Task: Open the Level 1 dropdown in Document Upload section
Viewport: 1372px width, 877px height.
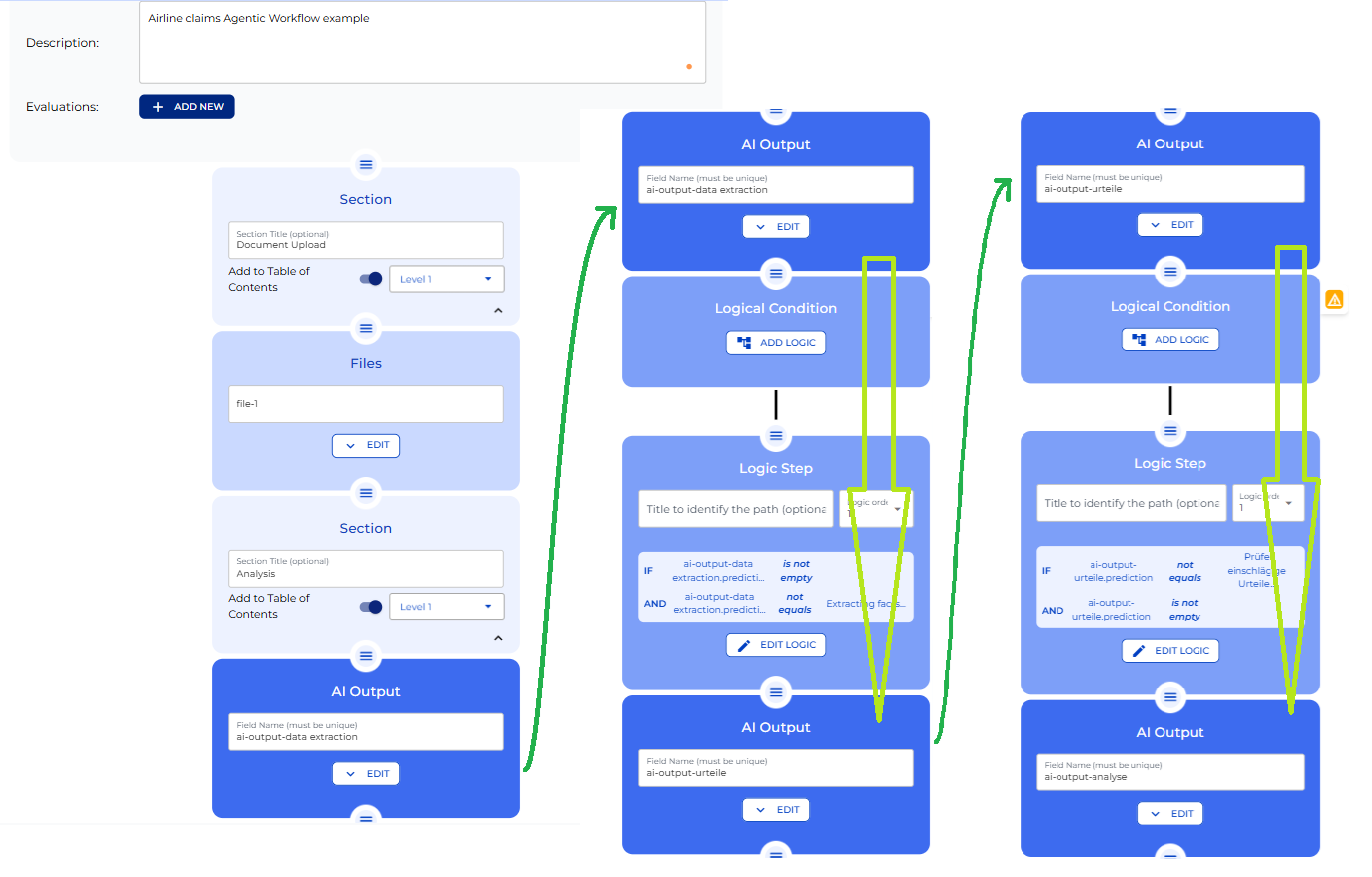Action: tap(446, 279)
